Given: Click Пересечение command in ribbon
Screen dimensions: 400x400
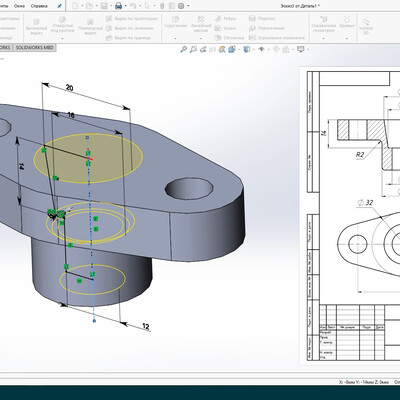Looking at the screenshot, I should pos(267,28).
